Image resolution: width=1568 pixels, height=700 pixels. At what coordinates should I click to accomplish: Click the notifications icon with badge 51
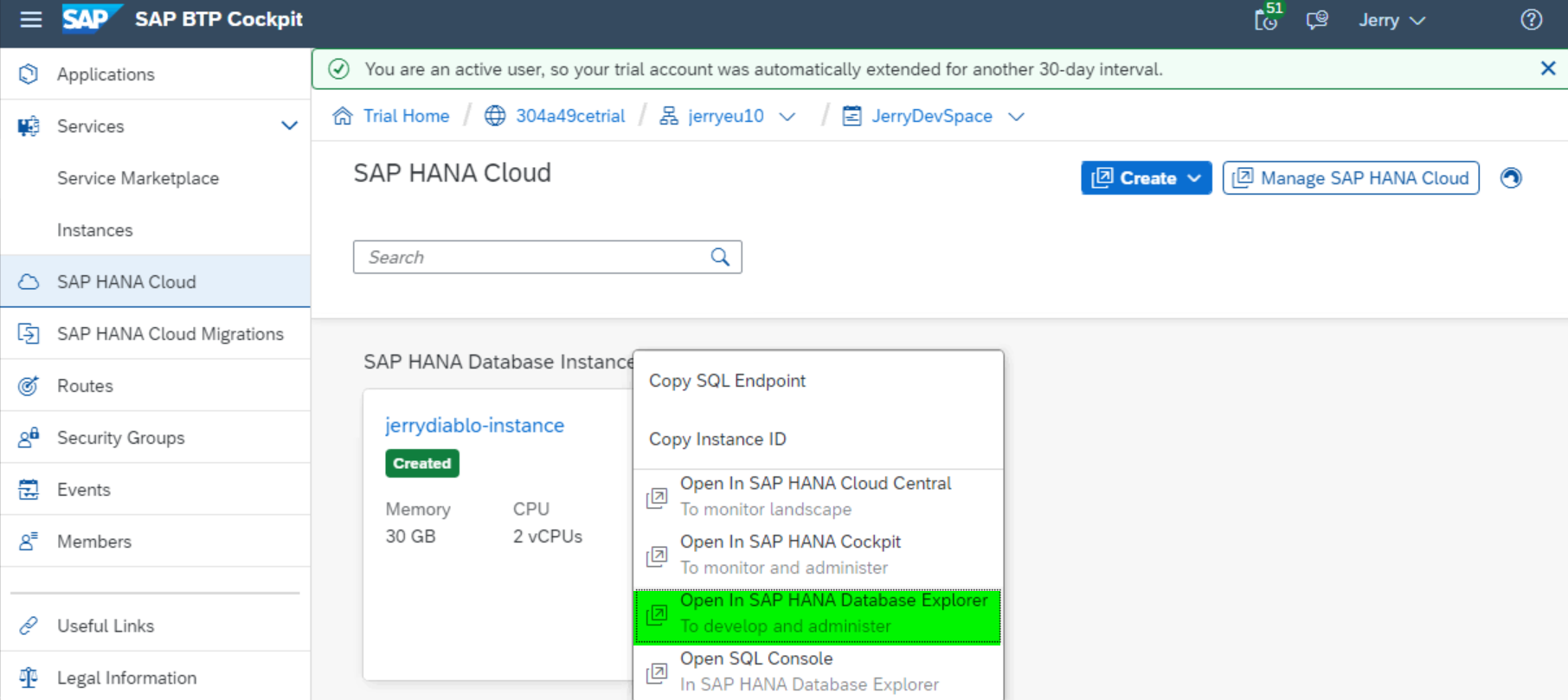point(1267,19)
